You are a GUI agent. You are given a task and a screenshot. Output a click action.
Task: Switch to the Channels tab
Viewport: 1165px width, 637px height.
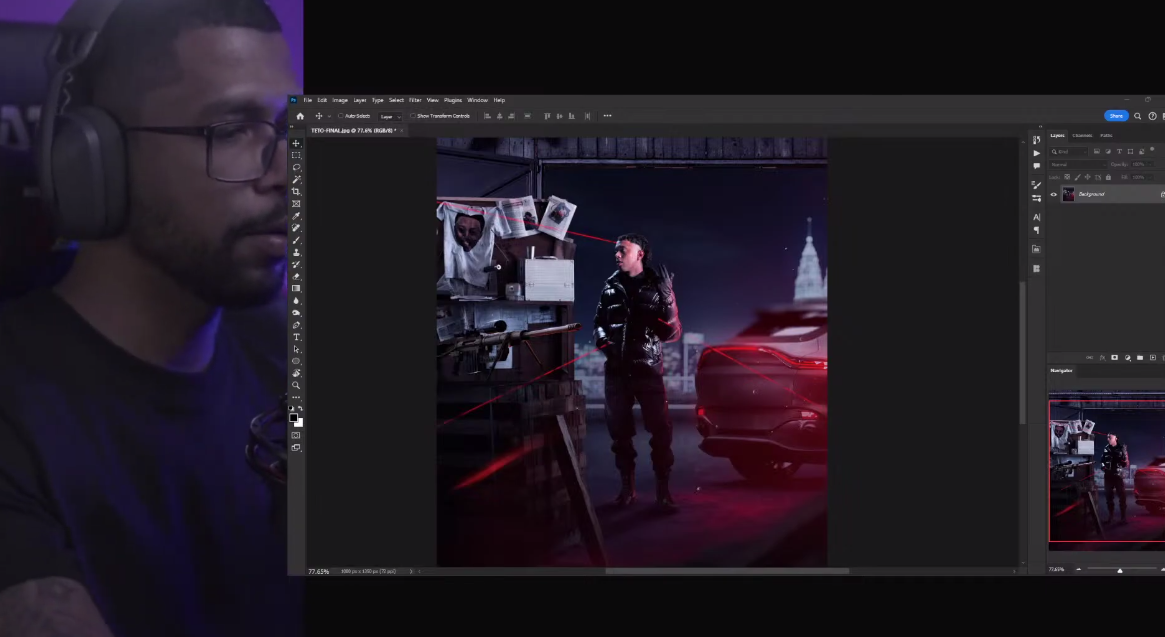[1082, 135]
